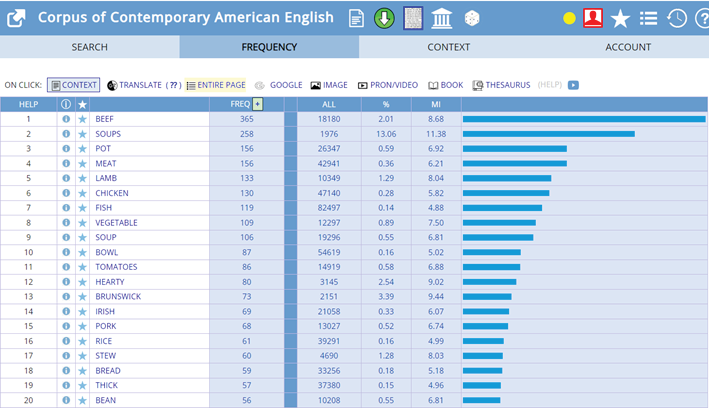Expand the plus button beside FREQ
The width and height of the screenshot is (709, 408).
coord(258,104)
